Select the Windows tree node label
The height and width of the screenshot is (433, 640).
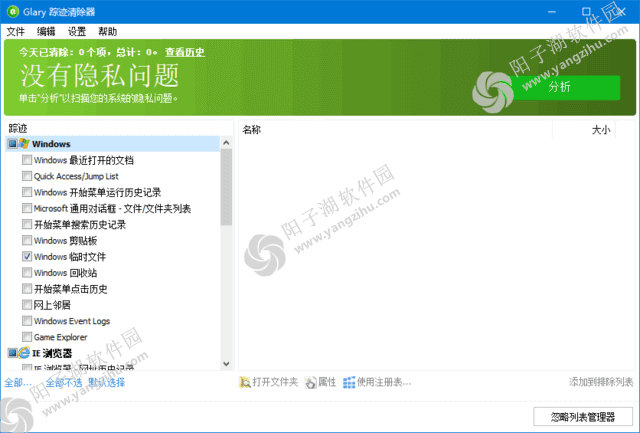click(x=51, y=144)
